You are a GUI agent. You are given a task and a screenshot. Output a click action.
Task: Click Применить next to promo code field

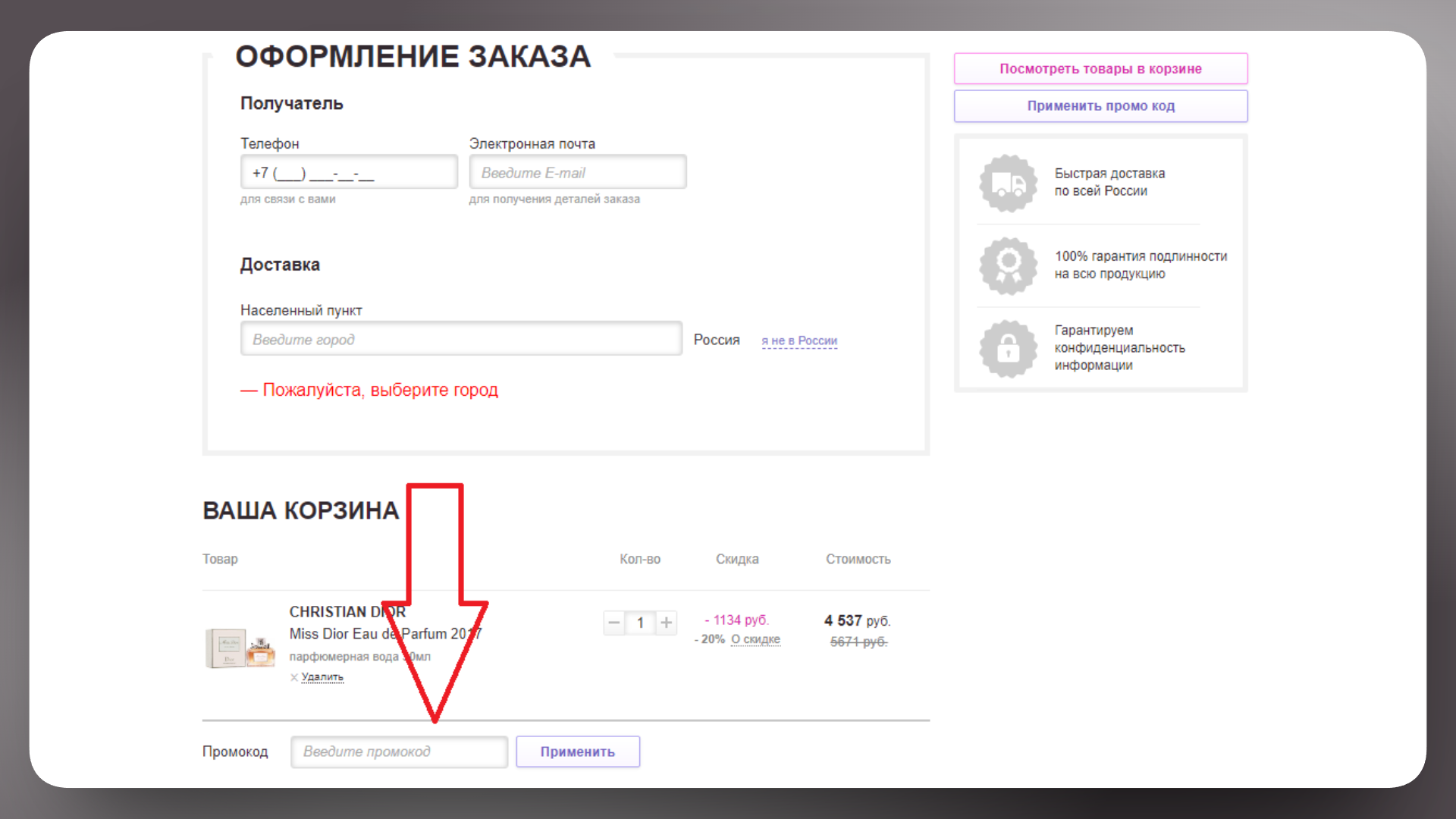tap(578, 752)
